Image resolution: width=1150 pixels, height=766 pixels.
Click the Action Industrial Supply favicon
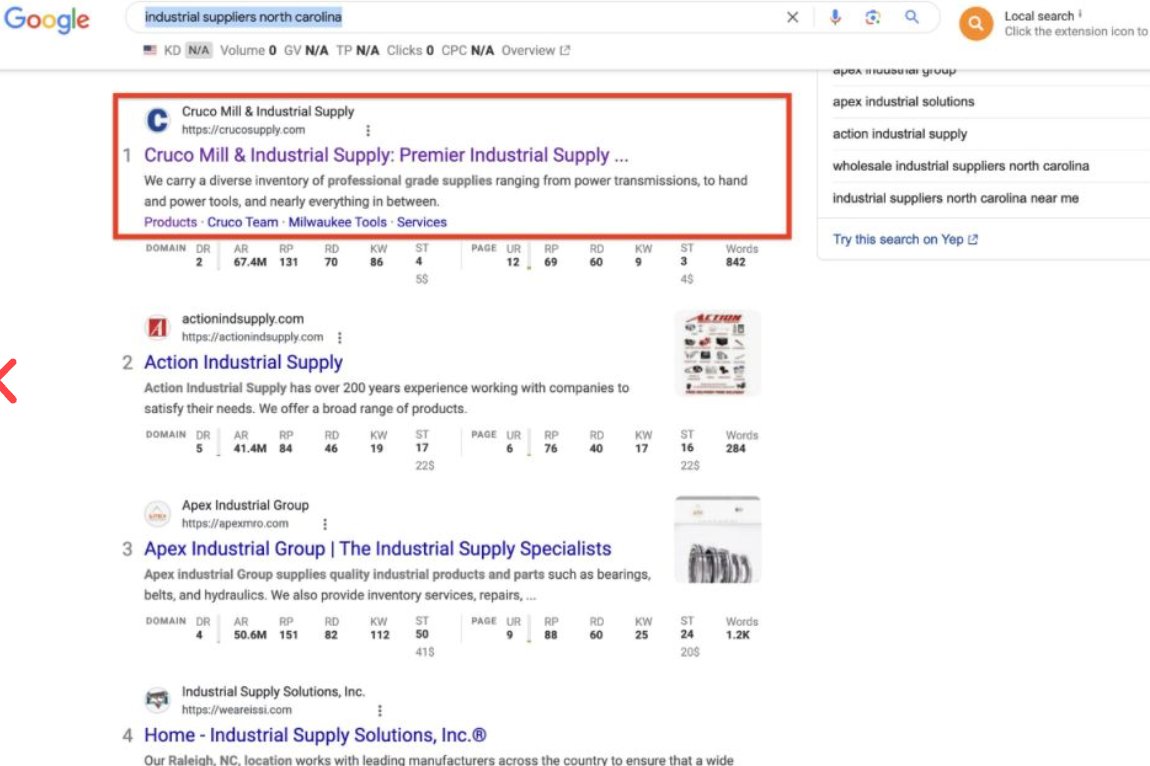point(157,327)
